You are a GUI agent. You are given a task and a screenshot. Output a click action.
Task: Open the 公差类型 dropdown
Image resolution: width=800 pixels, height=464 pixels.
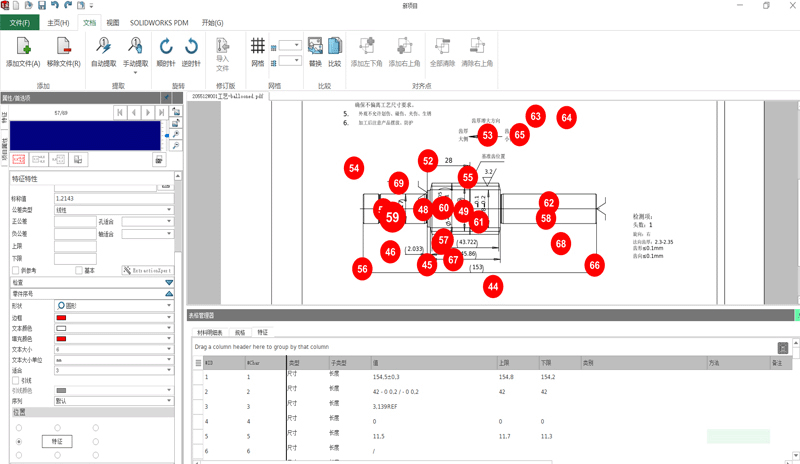[x=169, y=210]
